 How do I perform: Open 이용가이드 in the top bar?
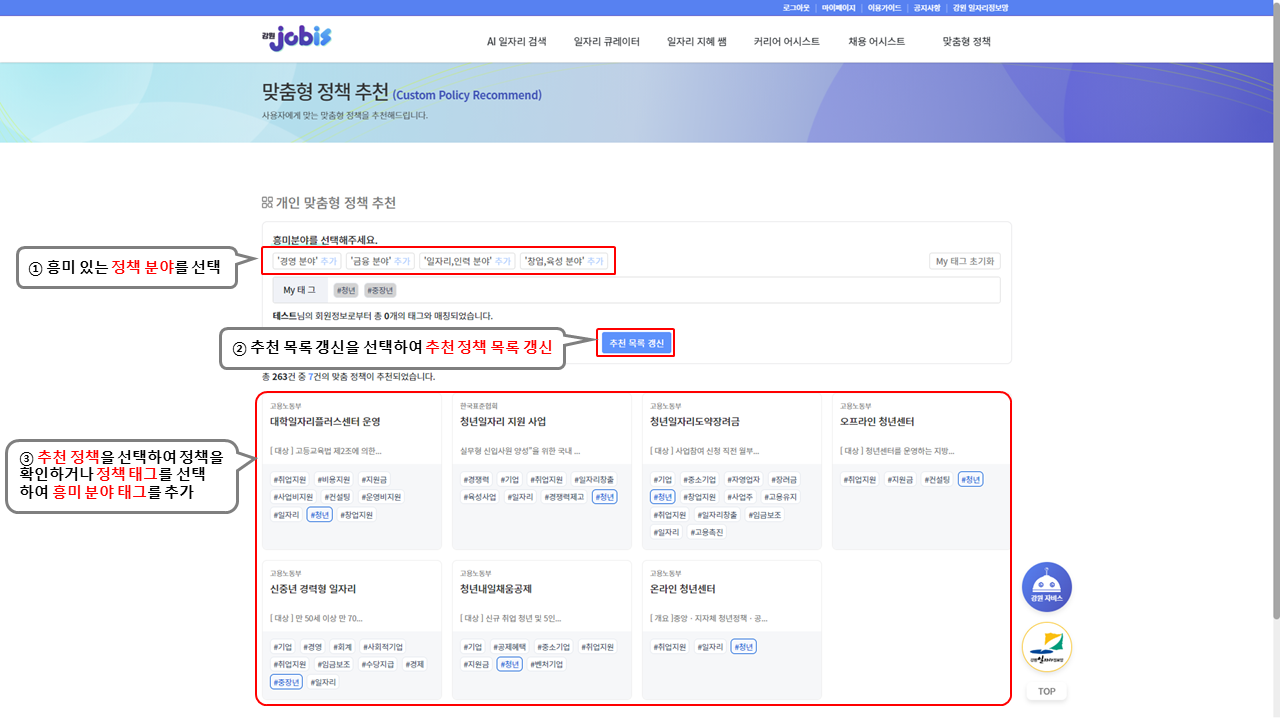coord(884,7)
